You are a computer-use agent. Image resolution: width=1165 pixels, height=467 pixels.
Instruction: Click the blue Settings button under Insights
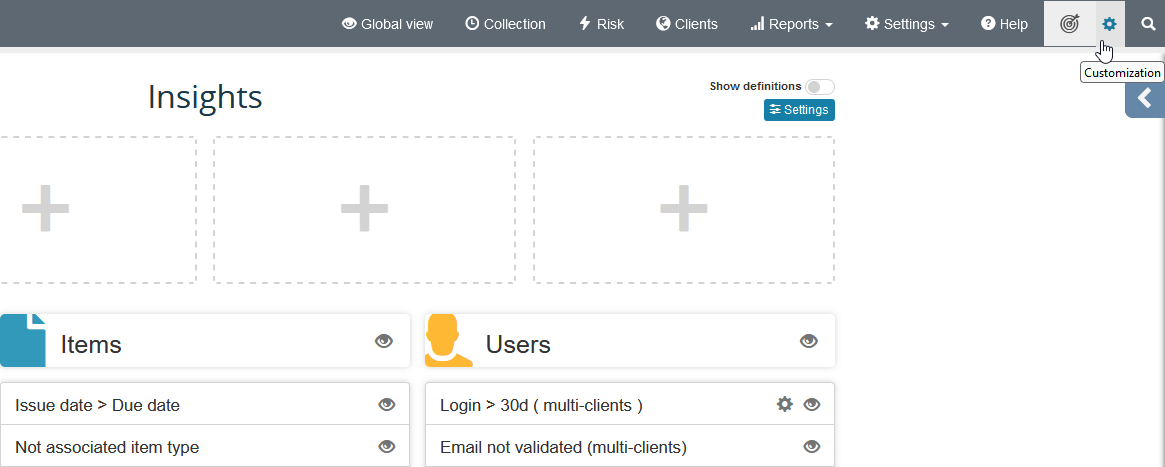click(x=799, y=110)
